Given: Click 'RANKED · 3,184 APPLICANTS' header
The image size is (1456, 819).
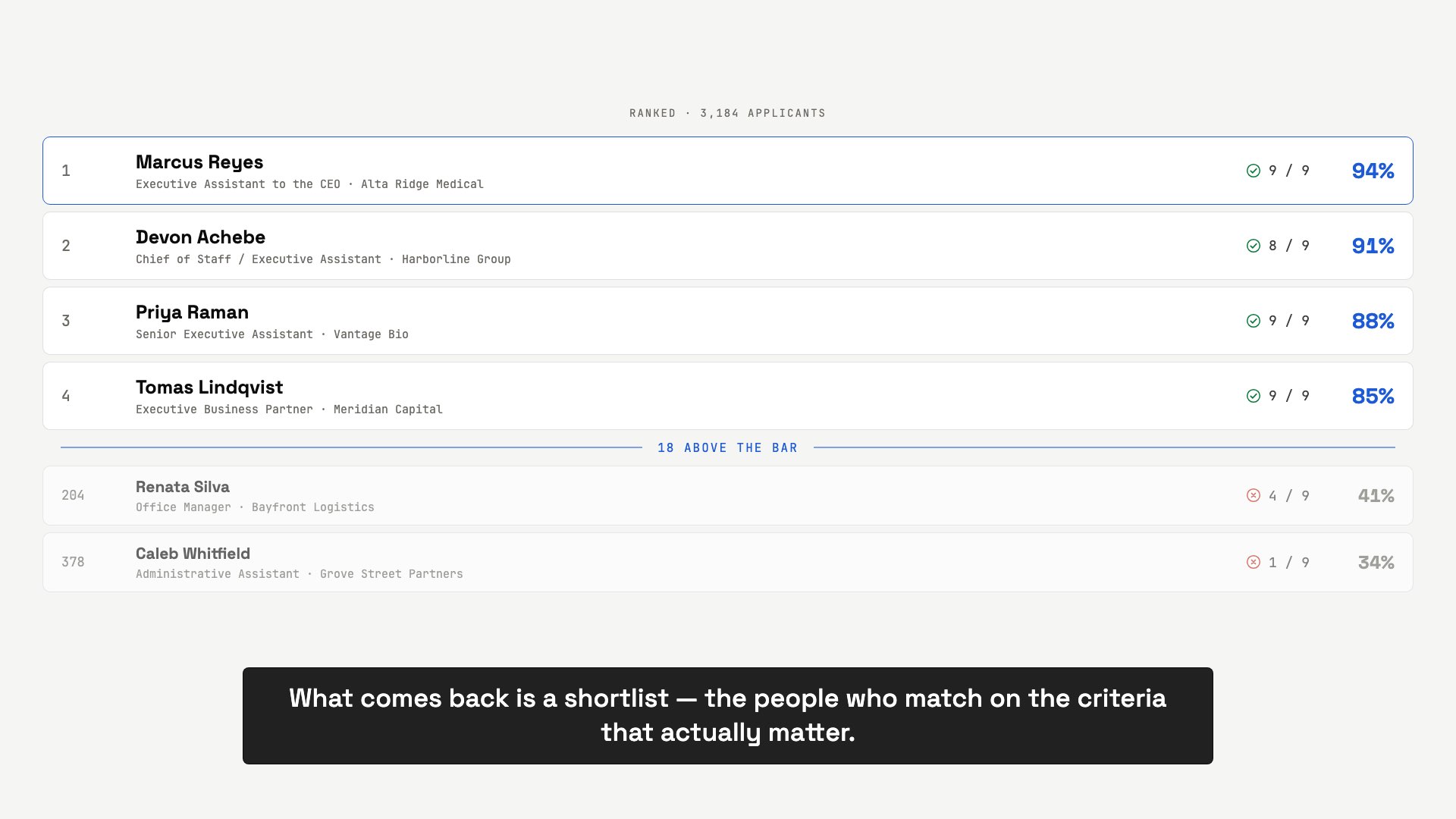Looking at the screenshot, I should pyautogui.click(x=728, y=113).
